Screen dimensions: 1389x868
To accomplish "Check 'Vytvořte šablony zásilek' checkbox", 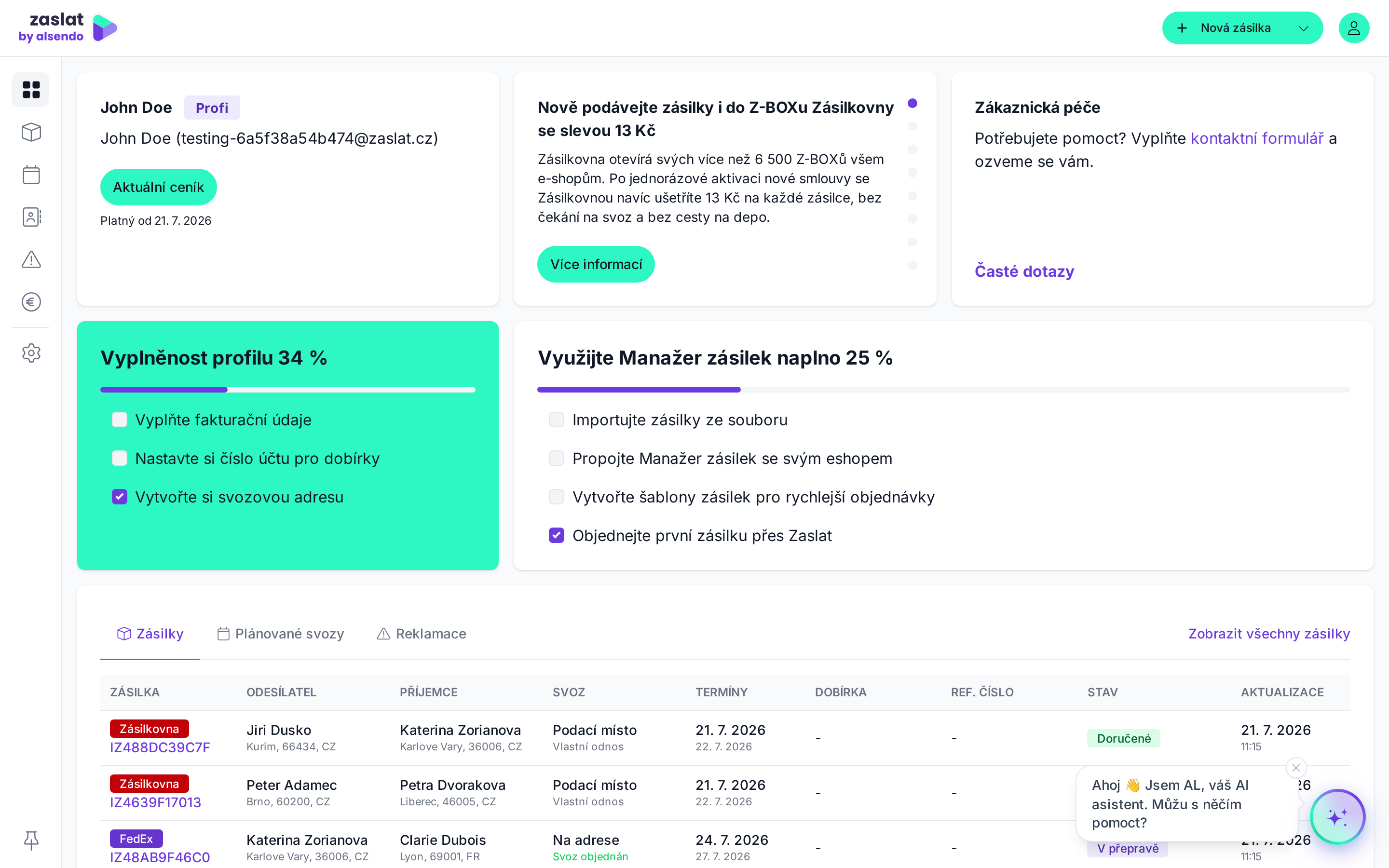I will pyautogui.click(x=556, y=497).
